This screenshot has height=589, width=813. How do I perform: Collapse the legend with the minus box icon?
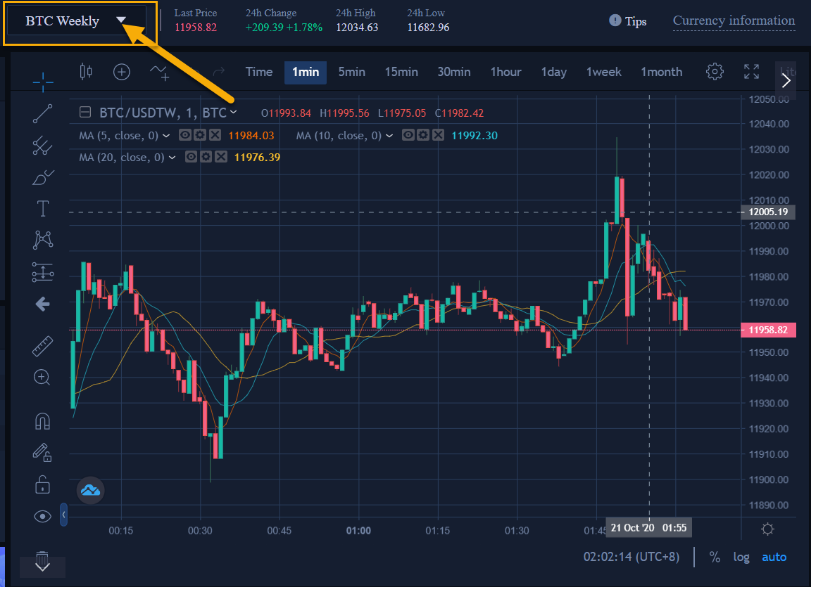click(x=85, y=112)
